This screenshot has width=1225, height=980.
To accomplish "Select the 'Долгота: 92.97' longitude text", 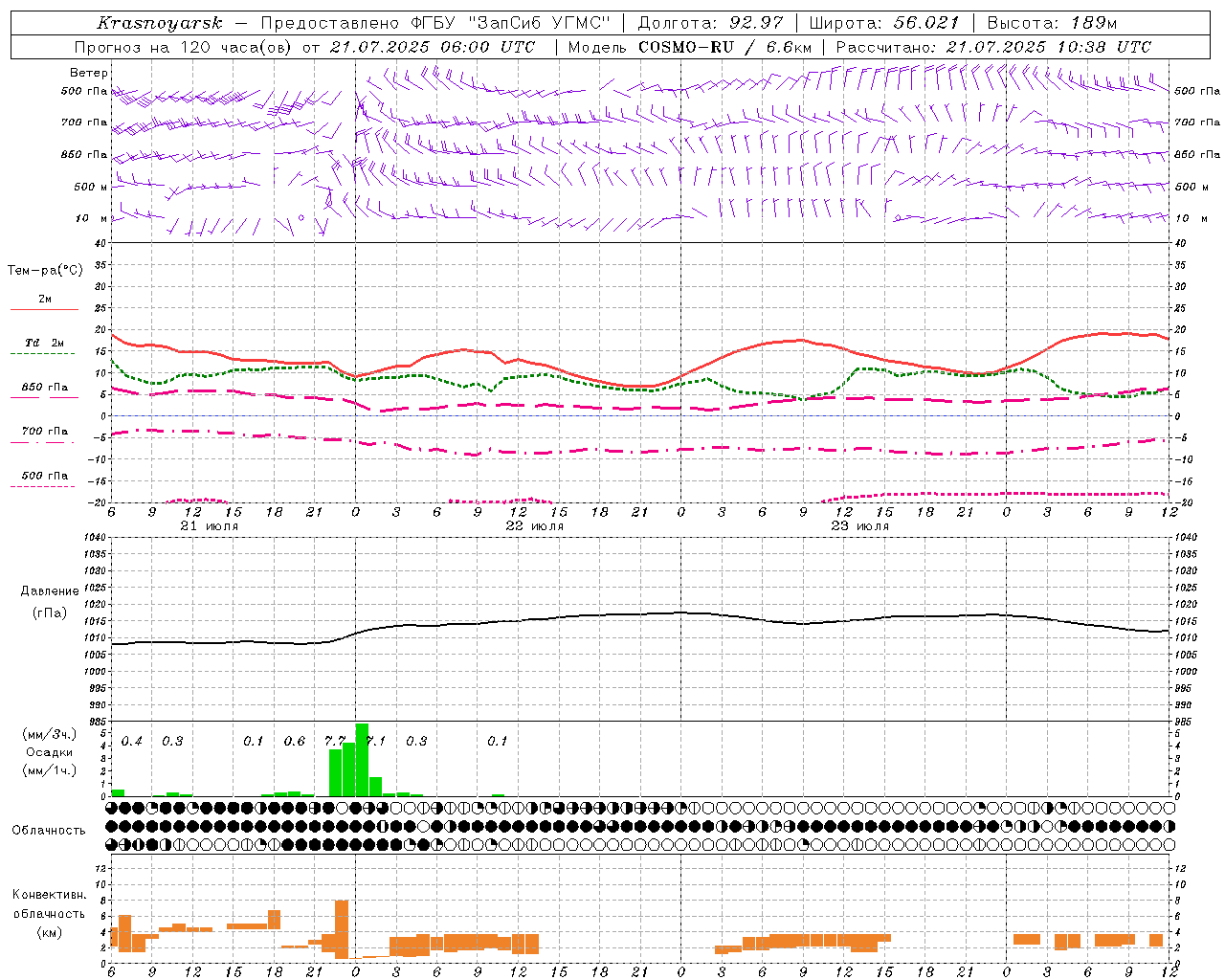I will (x=710, y=23).
